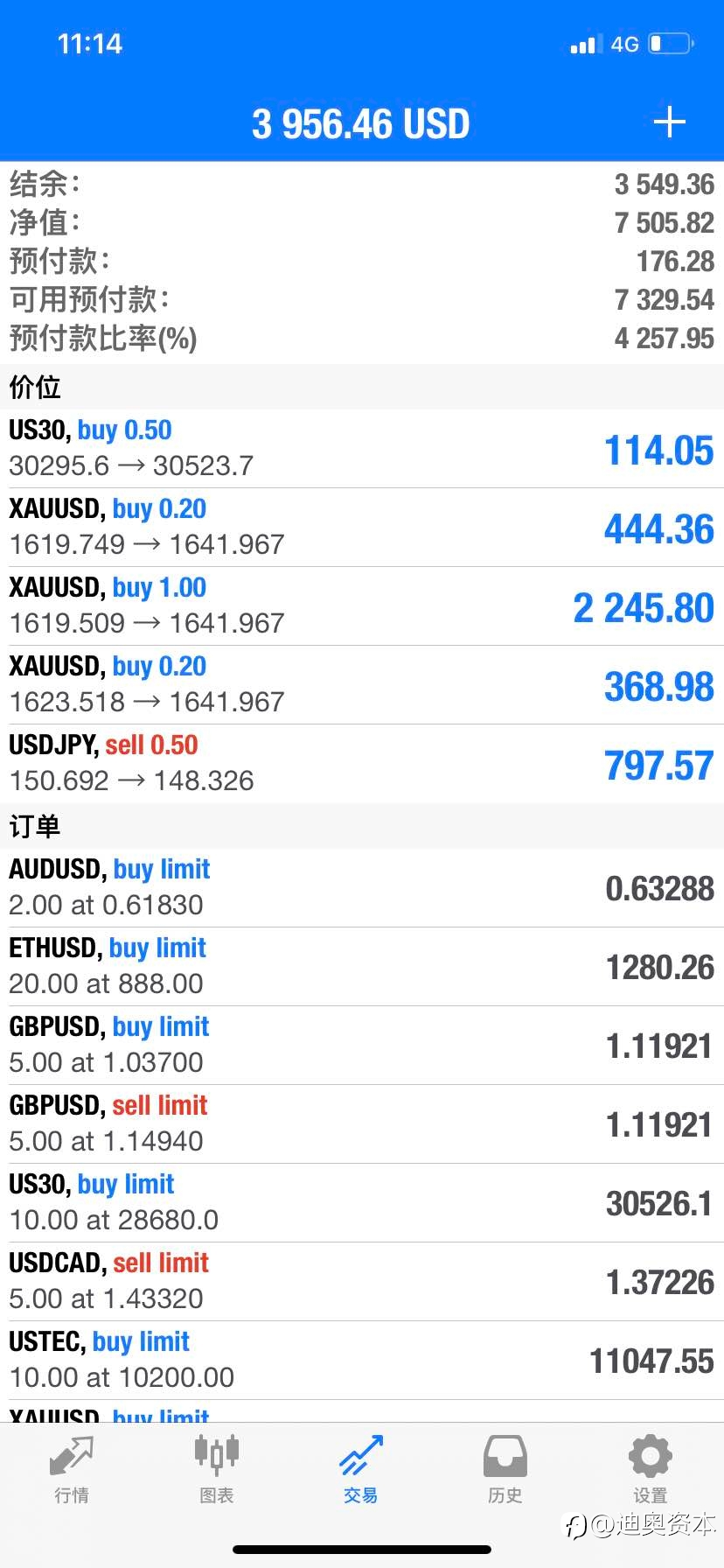724x1568 pixels.
Task: Open the 行情 quotes tab icon
Action: tap(72, 1457)
